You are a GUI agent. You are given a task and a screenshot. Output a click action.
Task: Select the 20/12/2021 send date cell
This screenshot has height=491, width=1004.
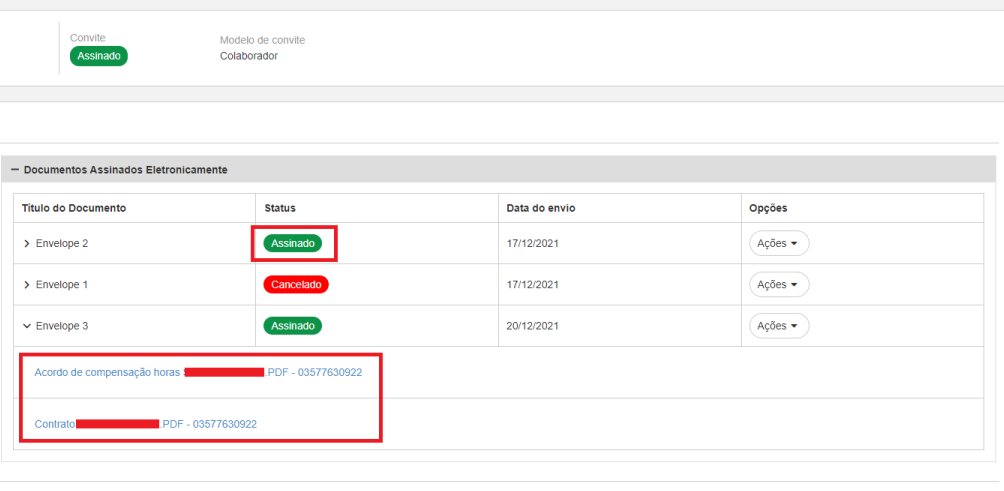(x=534, y=326)
